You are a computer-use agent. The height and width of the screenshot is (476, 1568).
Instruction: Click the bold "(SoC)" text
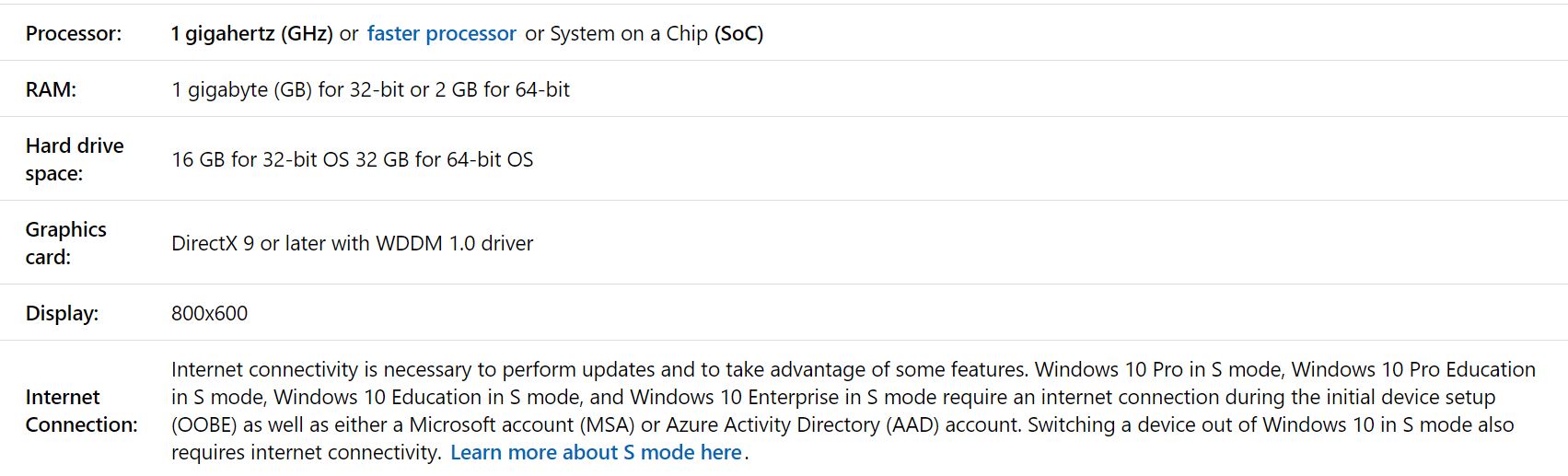[738, 34]
